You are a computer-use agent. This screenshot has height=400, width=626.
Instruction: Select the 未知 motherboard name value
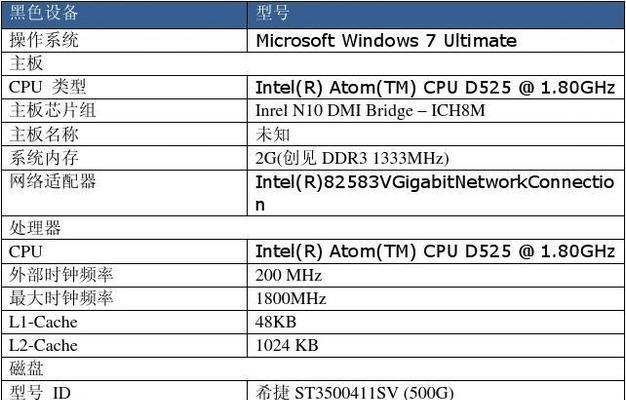[273, 135]
